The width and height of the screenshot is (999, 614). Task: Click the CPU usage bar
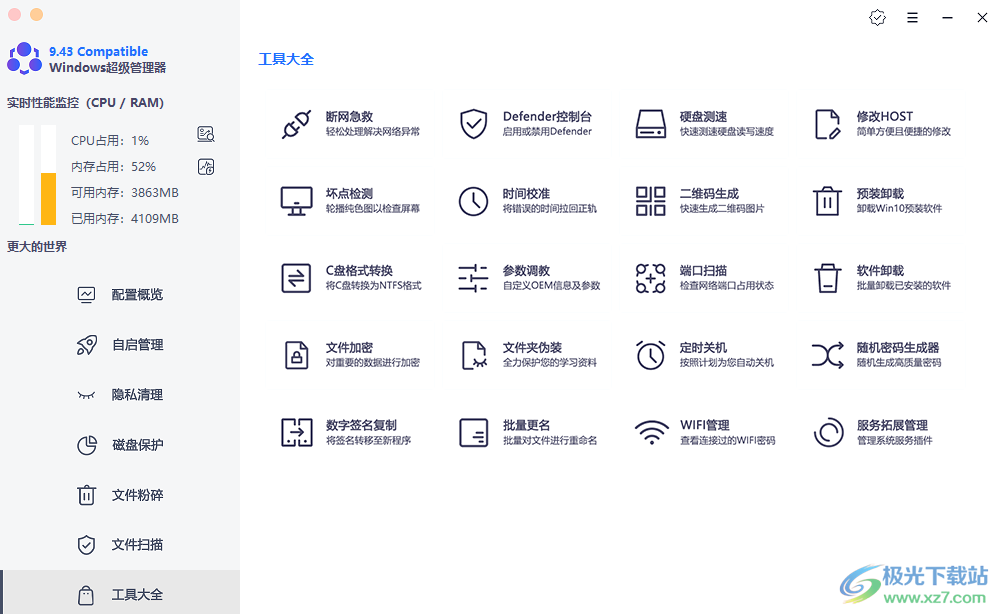[x=26, y=175]
